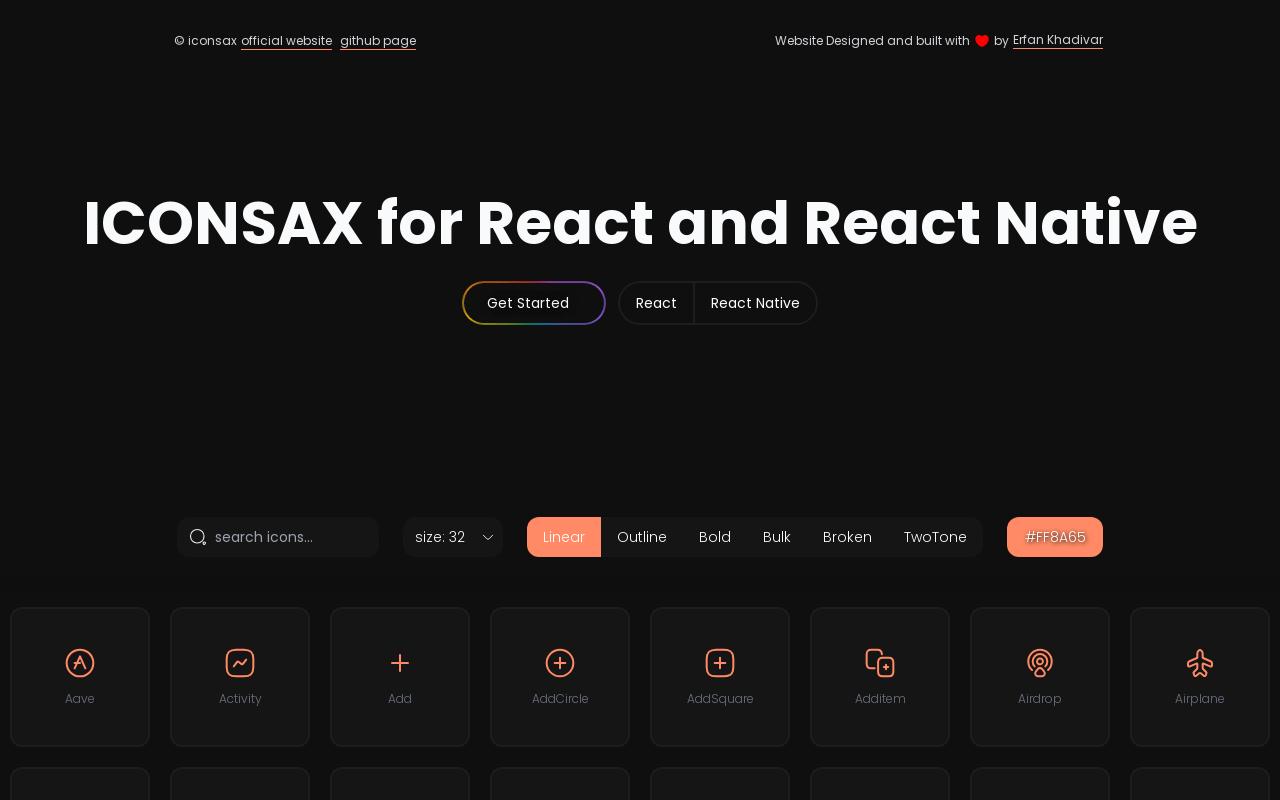Open the official website link
The image size is (1280, 800).
[x=286, y=41]
